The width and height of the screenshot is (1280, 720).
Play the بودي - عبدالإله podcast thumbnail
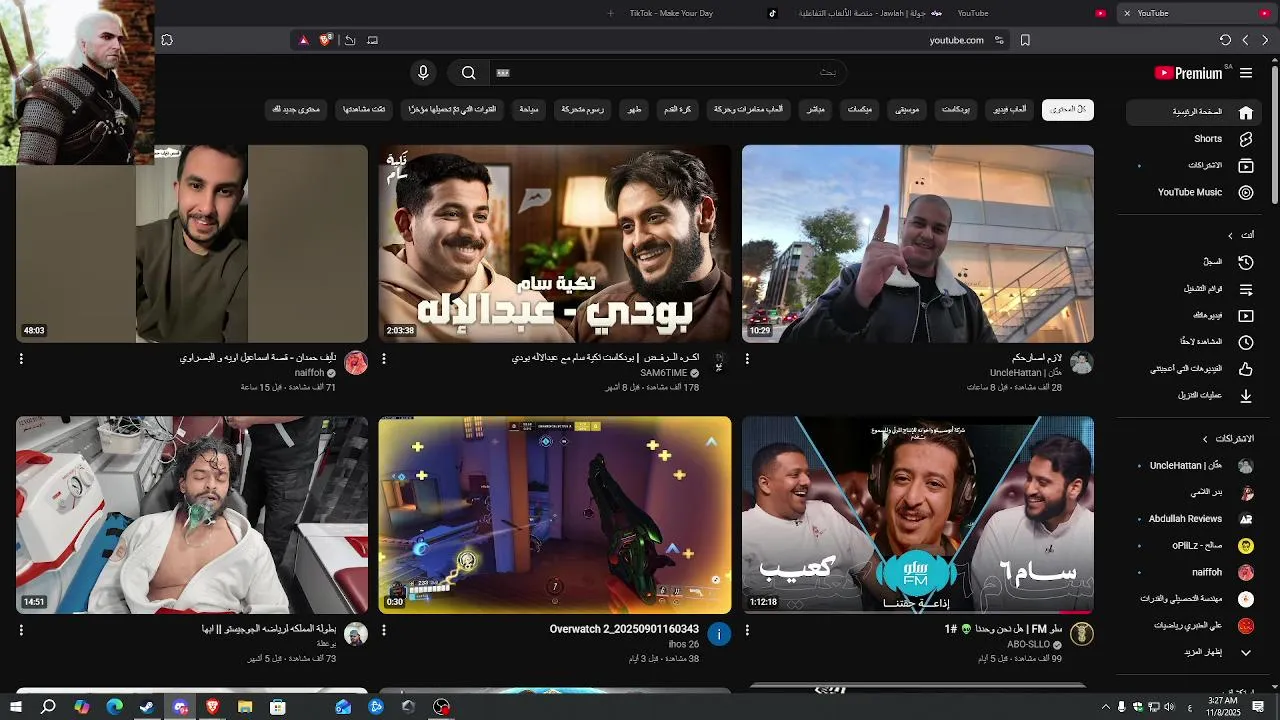(555, 244)
